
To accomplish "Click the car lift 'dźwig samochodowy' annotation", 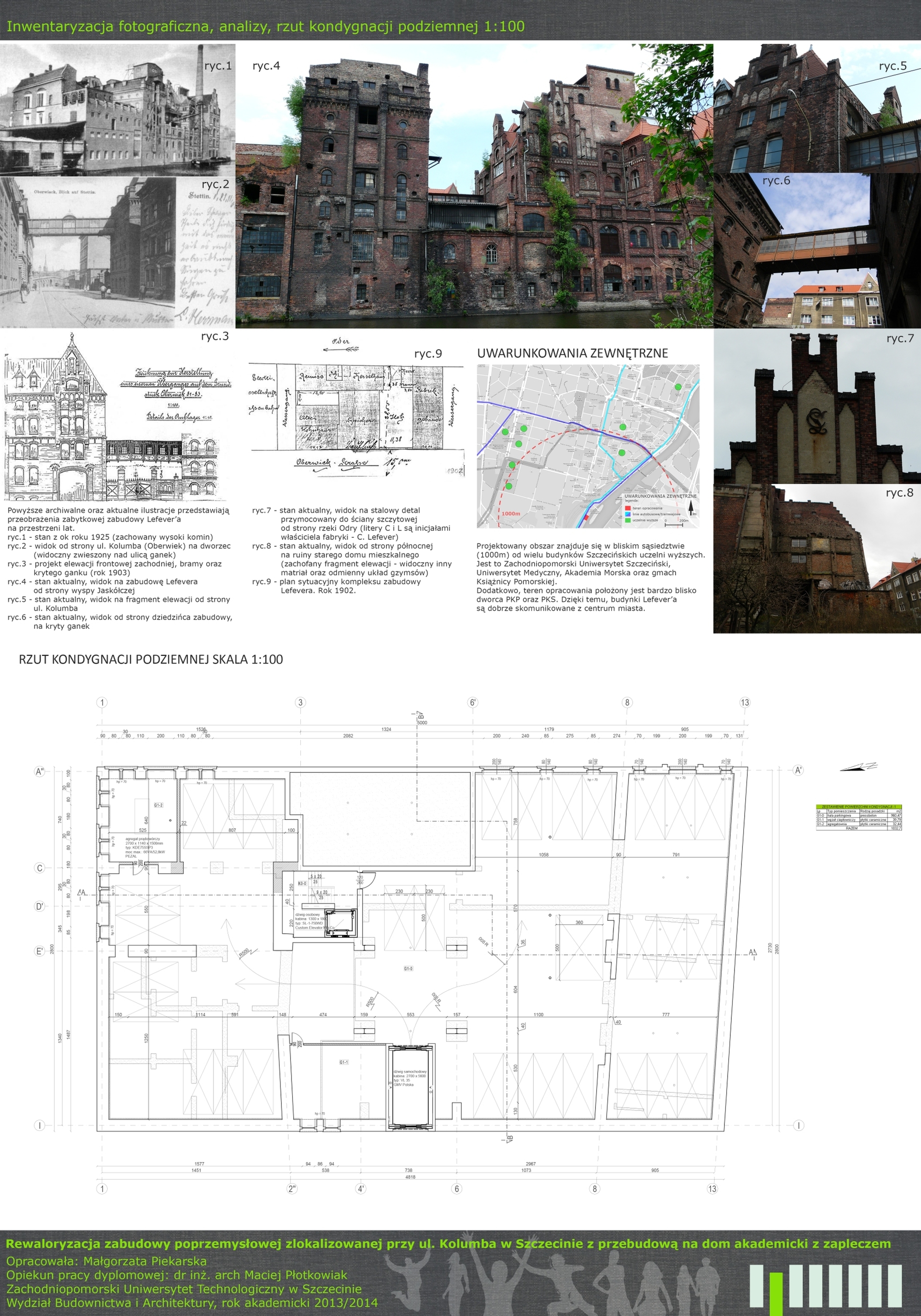I will pos(410,1078).
